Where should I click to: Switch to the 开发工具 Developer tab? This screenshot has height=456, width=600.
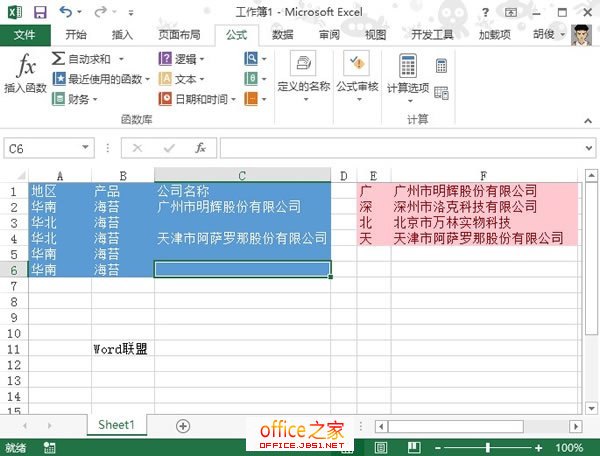click(x=432, y=35)
